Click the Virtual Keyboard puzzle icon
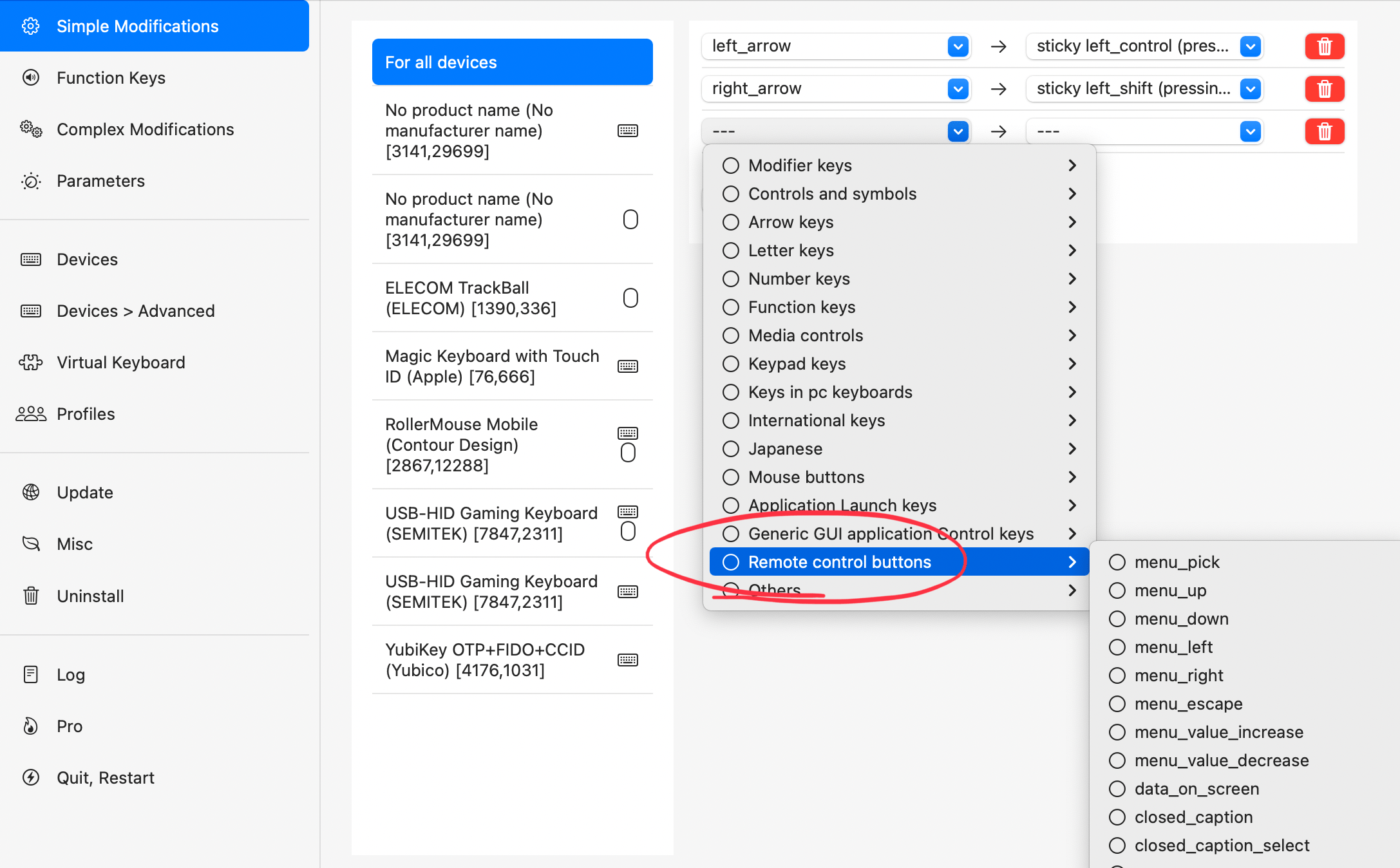 tap(30, 362)
